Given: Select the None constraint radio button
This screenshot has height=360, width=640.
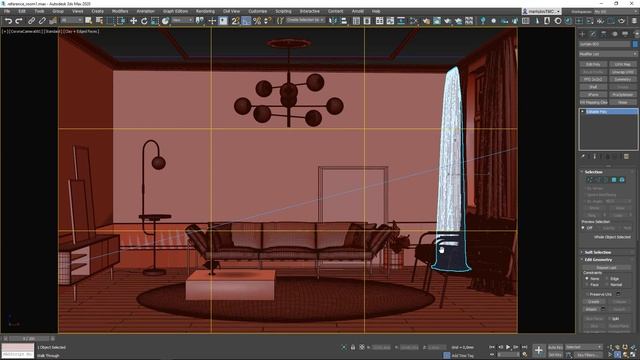Looking at the screenshot, I should [x=587, y=278].
